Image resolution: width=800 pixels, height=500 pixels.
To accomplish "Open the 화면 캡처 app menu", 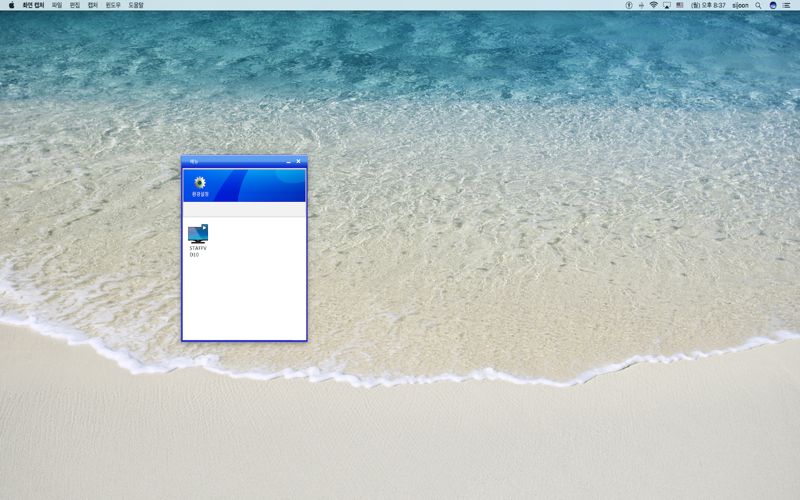I will click(x=33, y=5).
